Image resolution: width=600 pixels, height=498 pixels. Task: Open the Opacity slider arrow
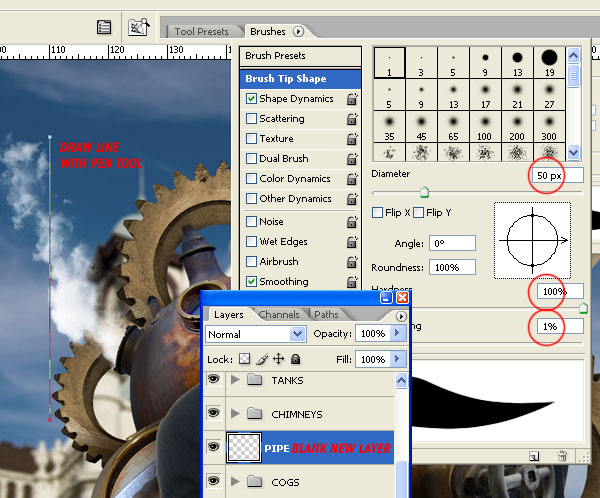397,333
